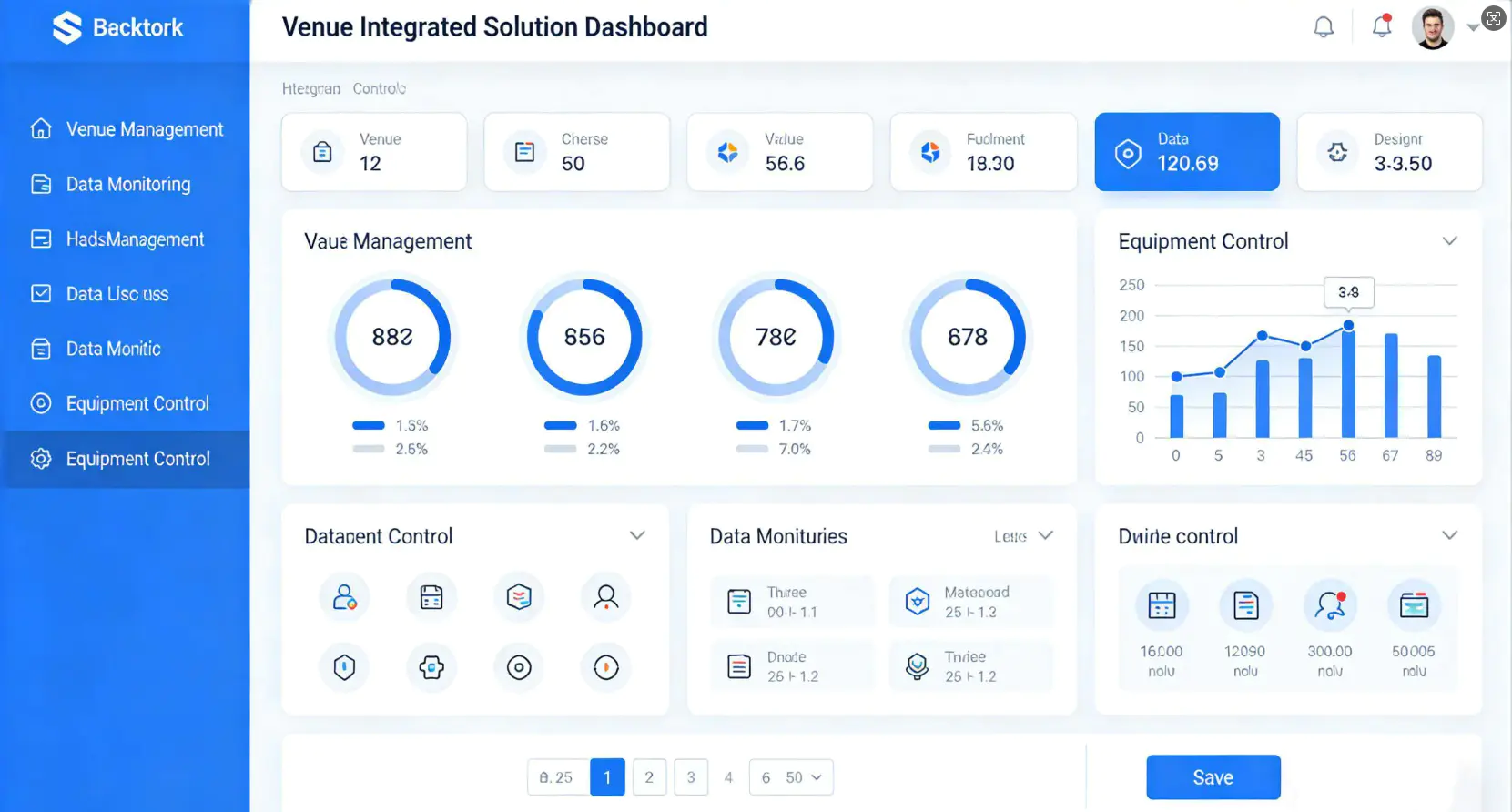Image resolution: width=1512 pixels, height=812 pixels.
Task: Collapse the Datanent Control panel chevron
Action: tap(637, 535)
